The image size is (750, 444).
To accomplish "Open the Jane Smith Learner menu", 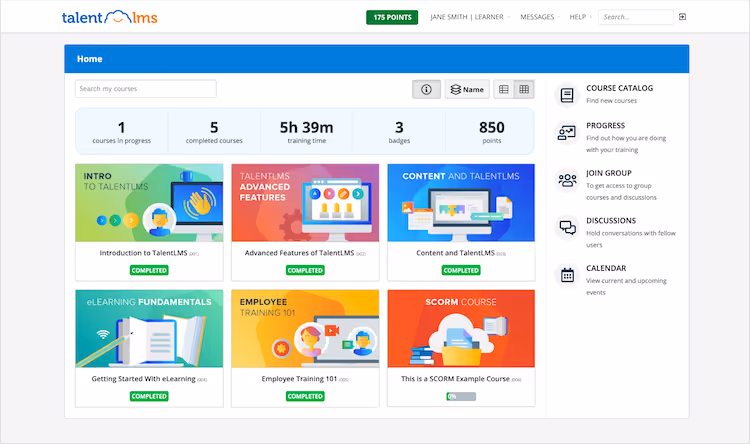I will pyautogui.click(x=469, y=17).
